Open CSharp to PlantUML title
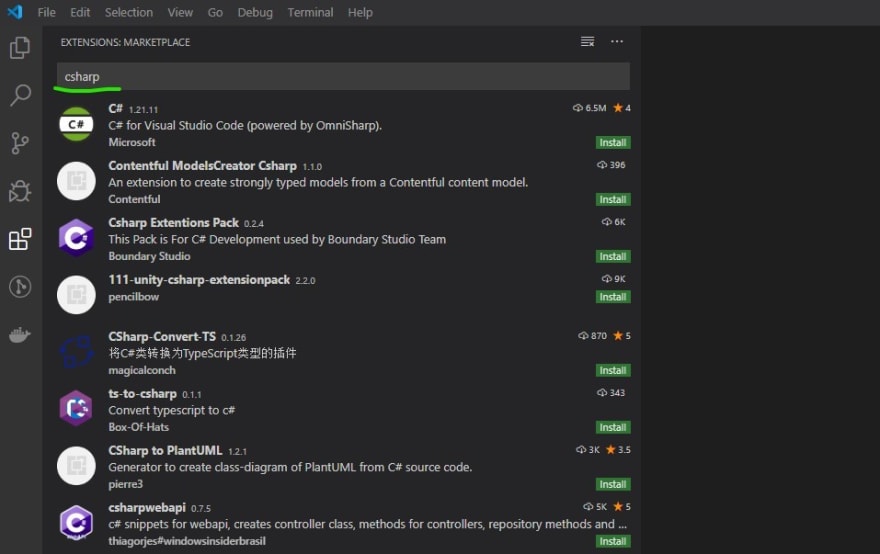 coord(166,450)
